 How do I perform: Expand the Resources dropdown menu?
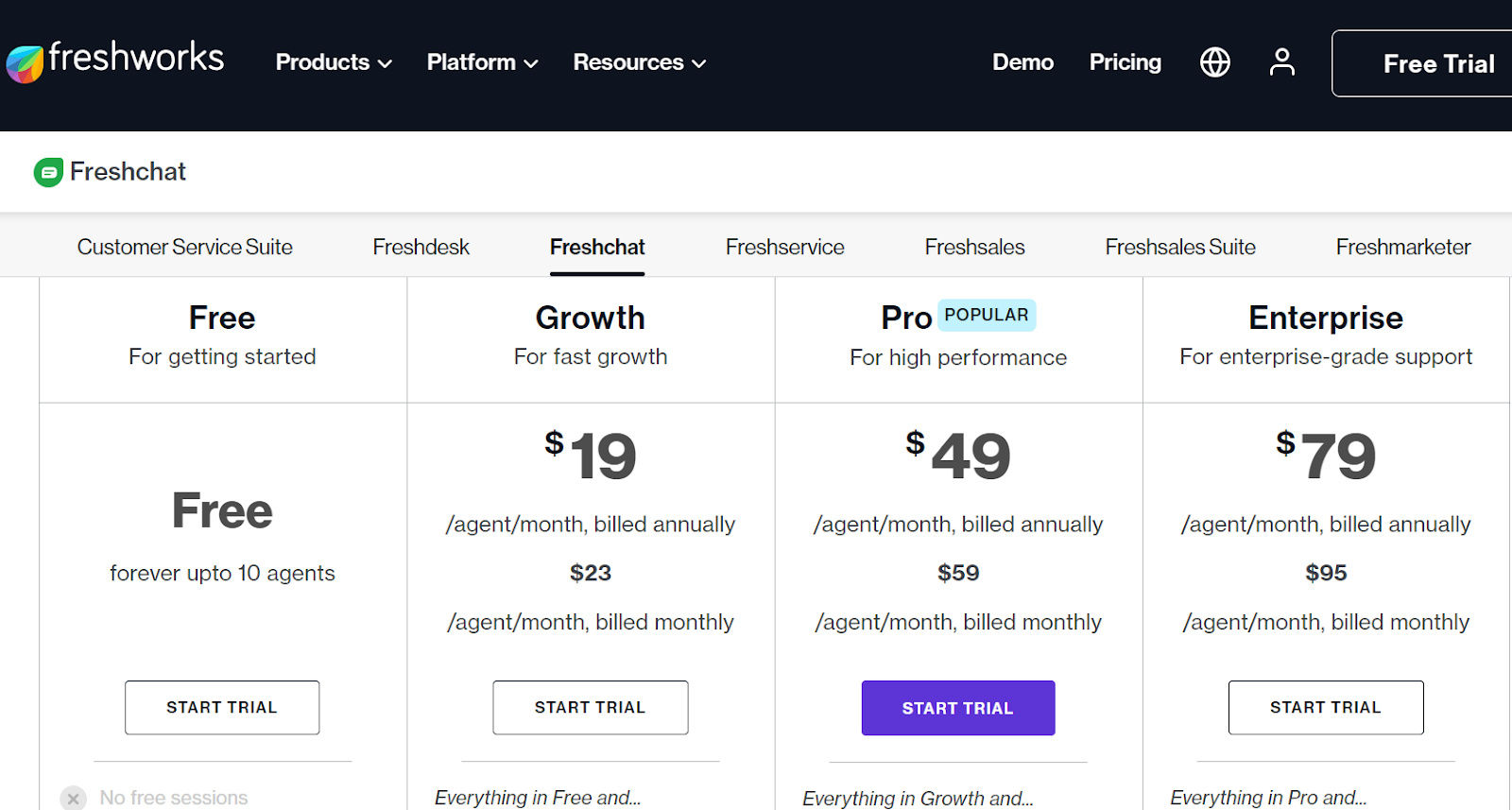638,62
